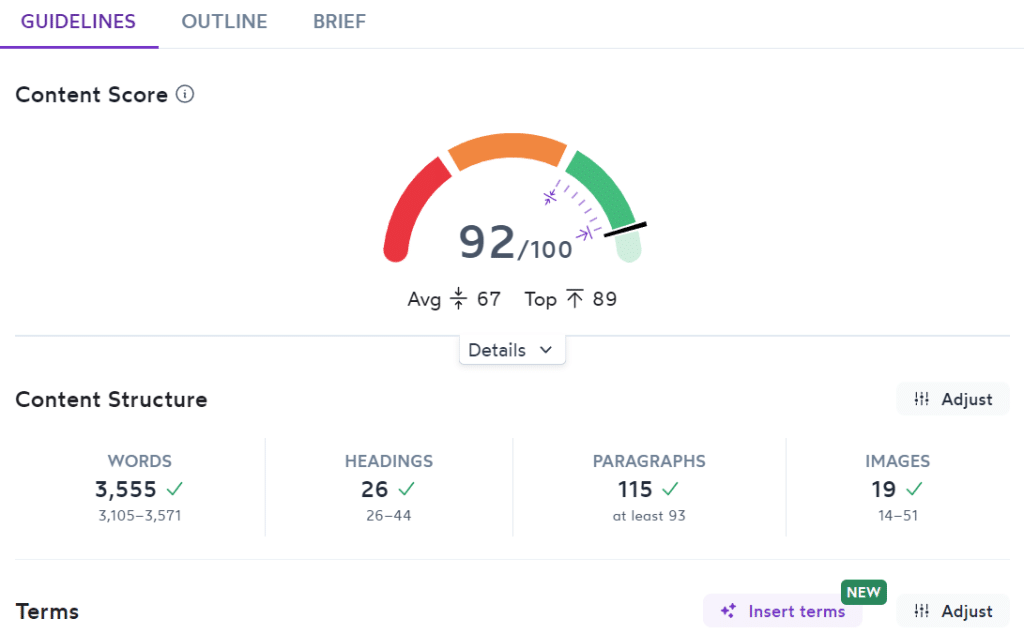Open the Details dropdown
The width and height of the screenshot is (1024, 634).
click(512, 350)
